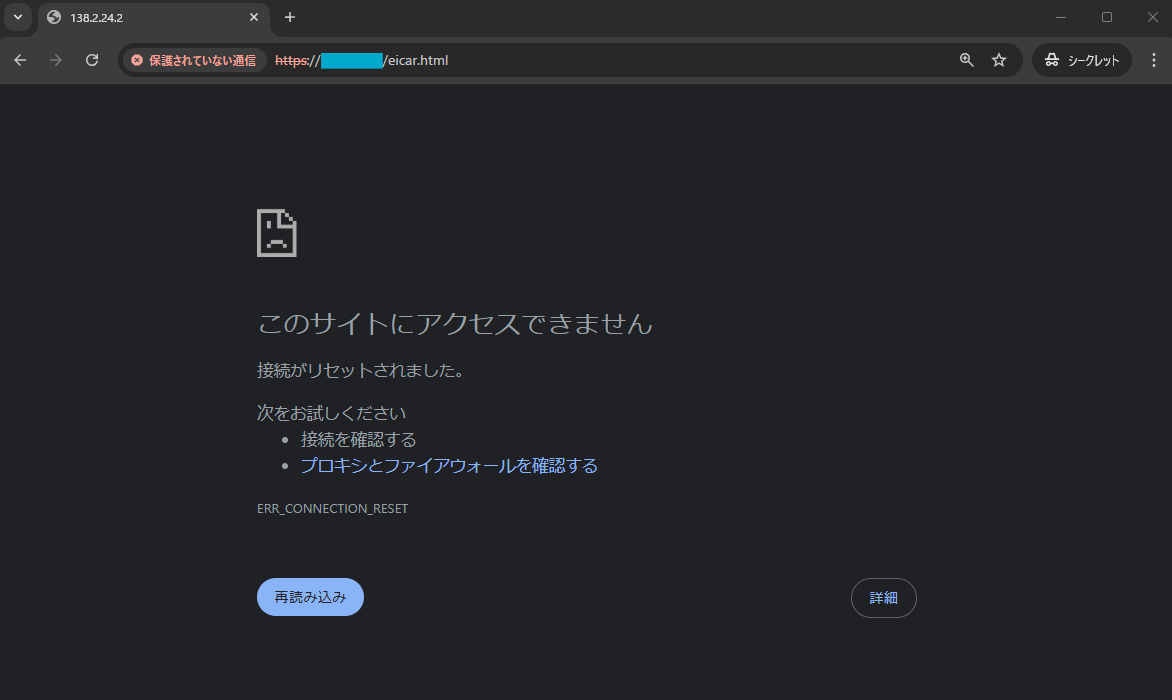The width and height of the screenshot is (1172, 700).
Task: Click the sad document error icon
Action: click(x=276, y=232)
